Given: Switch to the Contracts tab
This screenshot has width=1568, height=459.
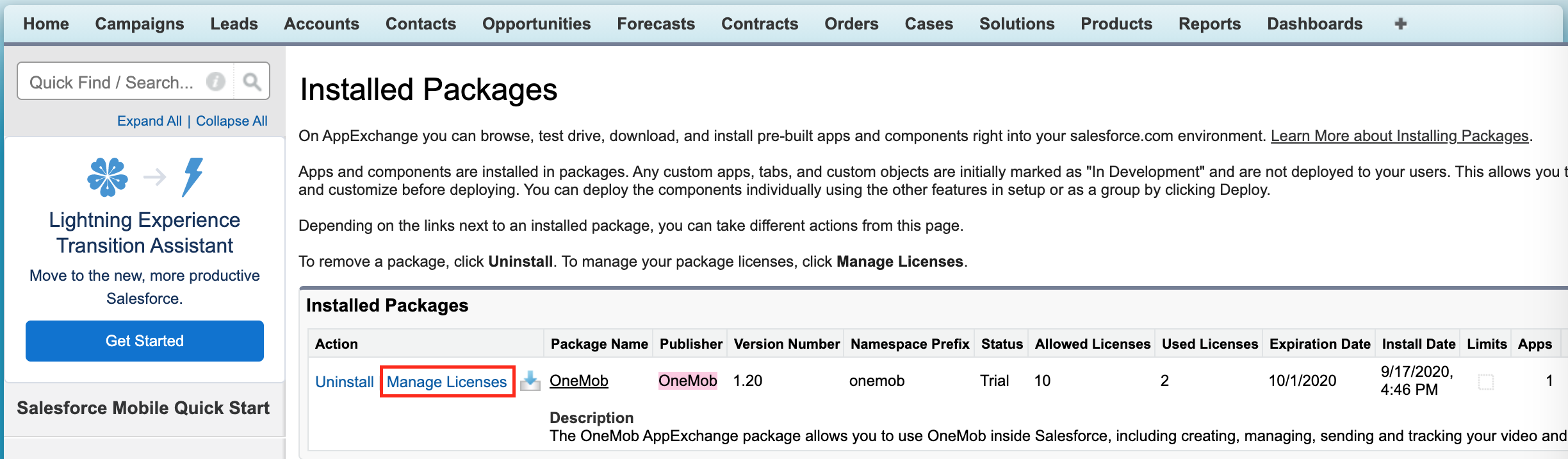Looking at the screenshot, I should point(760,24).
